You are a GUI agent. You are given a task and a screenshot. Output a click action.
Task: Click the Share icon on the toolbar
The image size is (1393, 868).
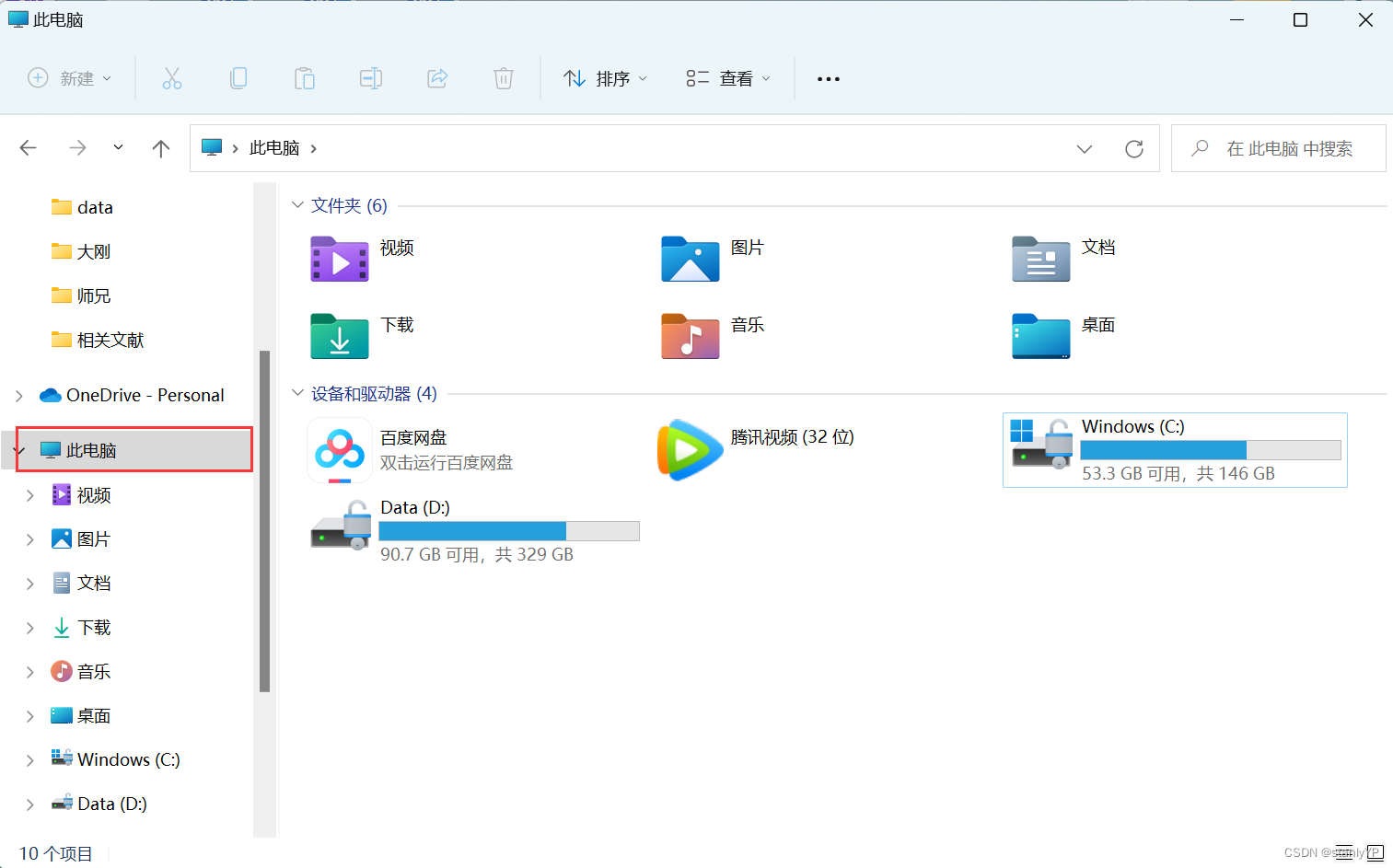pyautogui.click(x=437, y=78)
